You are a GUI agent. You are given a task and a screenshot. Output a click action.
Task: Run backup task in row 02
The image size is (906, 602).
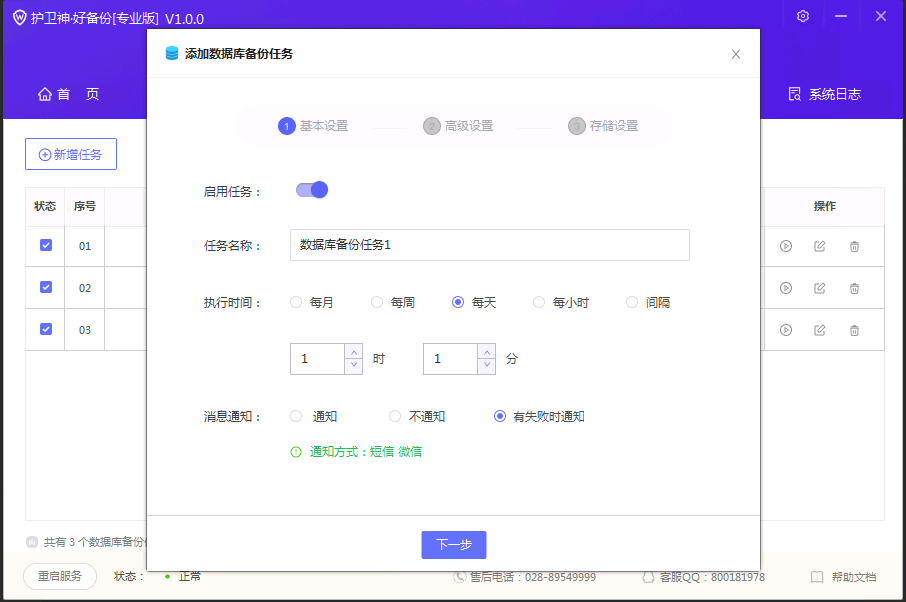click(x=786, y=288)
